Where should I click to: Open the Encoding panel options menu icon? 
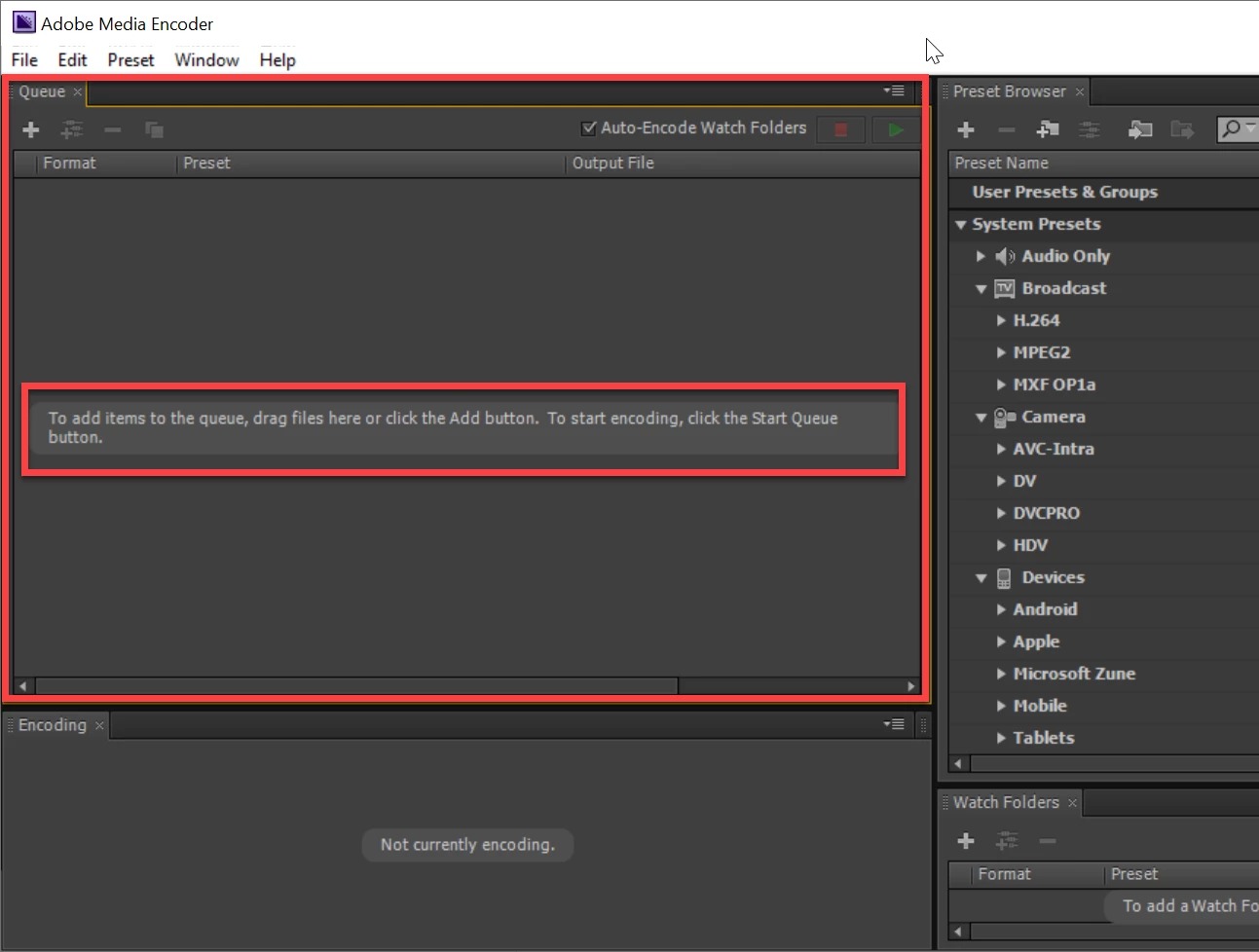[894, 724]
